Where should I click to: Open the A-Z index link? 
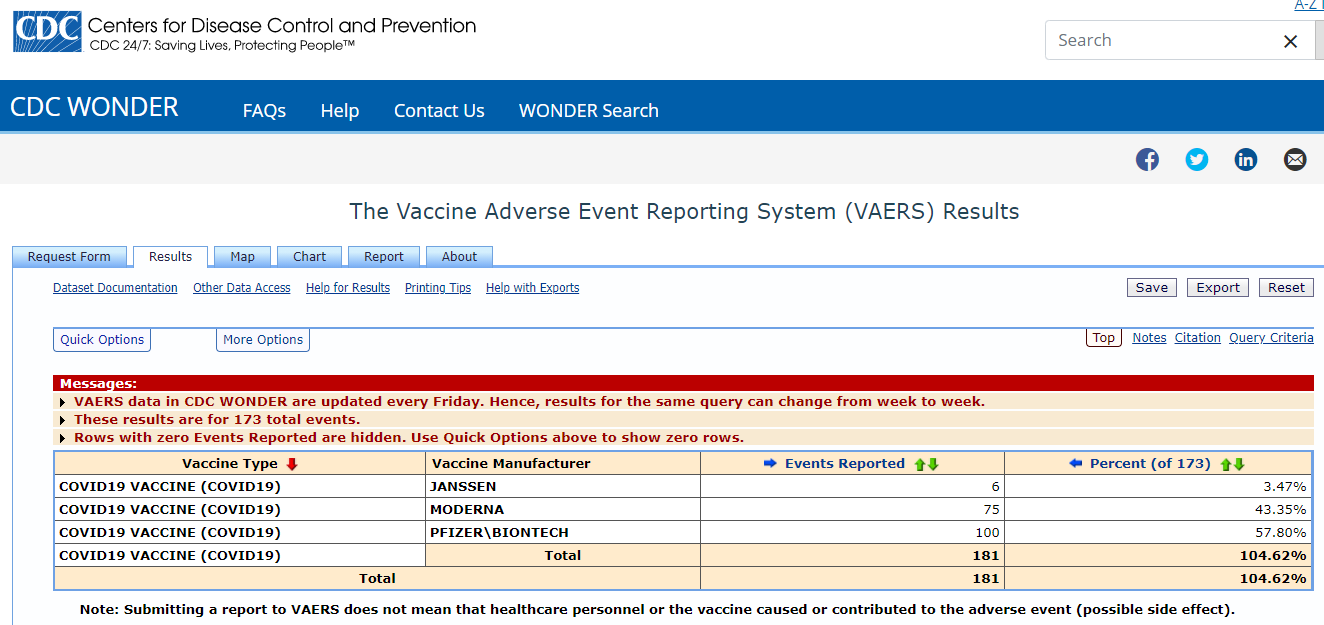(1309, 5)
